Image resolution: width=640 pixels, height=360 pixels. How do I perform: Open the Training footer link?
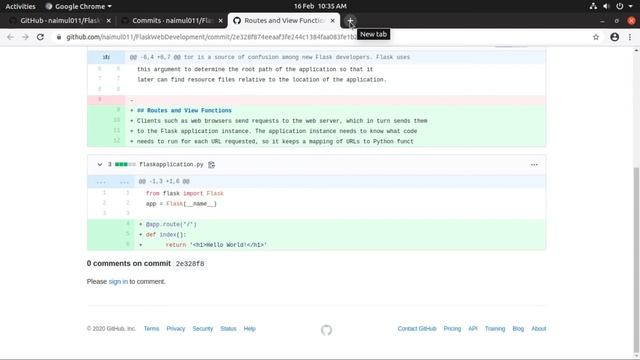(495, 329)
